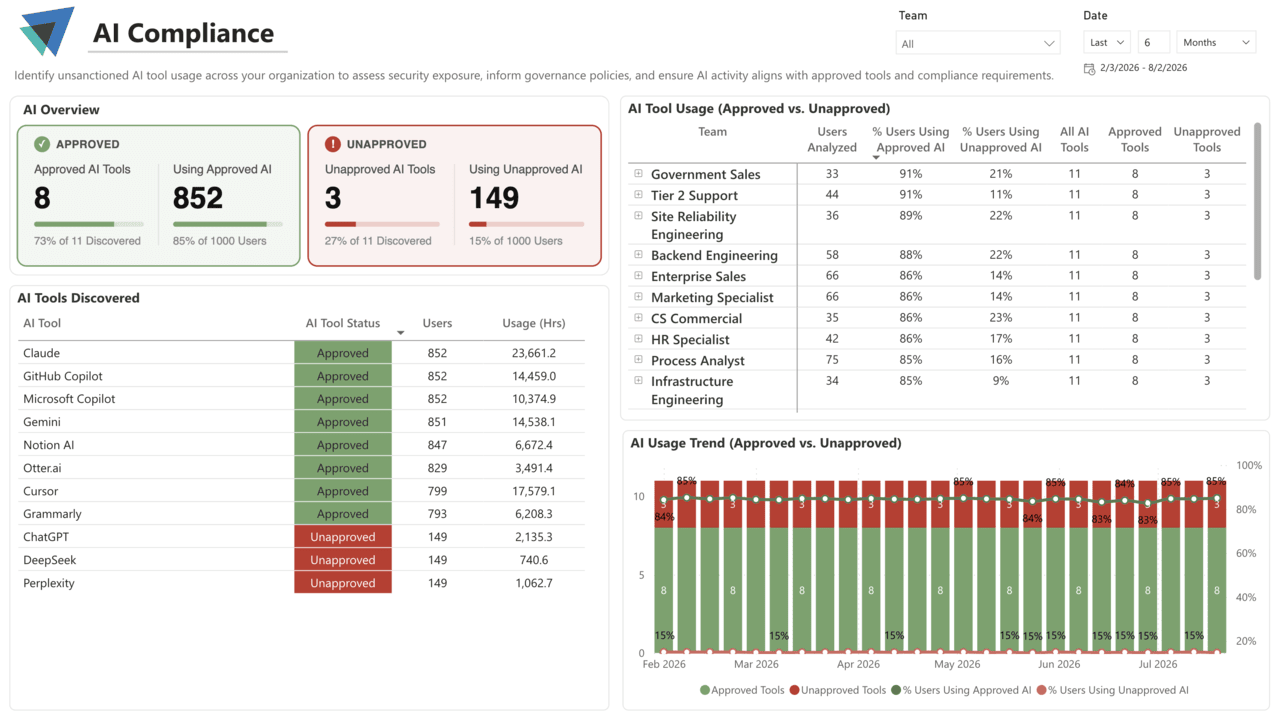The width and height of the screenshot is (1280, 720).
Task: Open the Team filter dropdown
Action: tap(978, 43)
